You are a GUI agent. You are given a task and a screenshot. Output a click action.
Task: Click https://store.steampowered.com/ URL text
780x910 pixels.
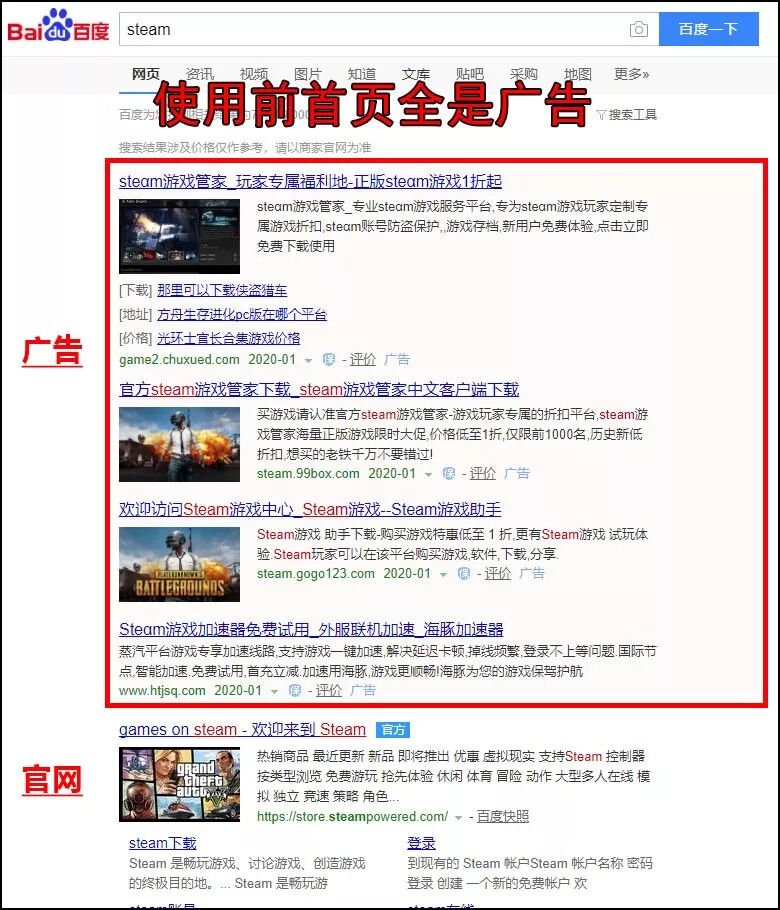click(352, 817)
